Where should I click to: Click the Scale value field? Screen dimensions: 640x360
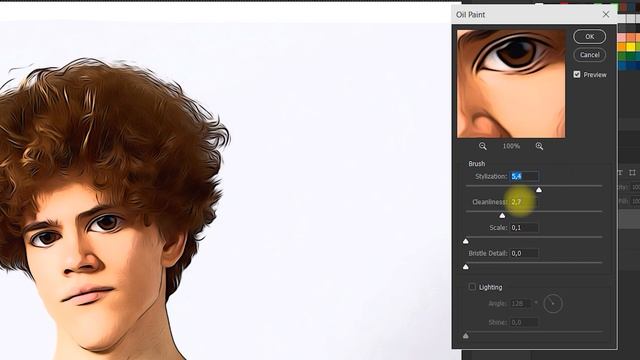coord(524,227)
